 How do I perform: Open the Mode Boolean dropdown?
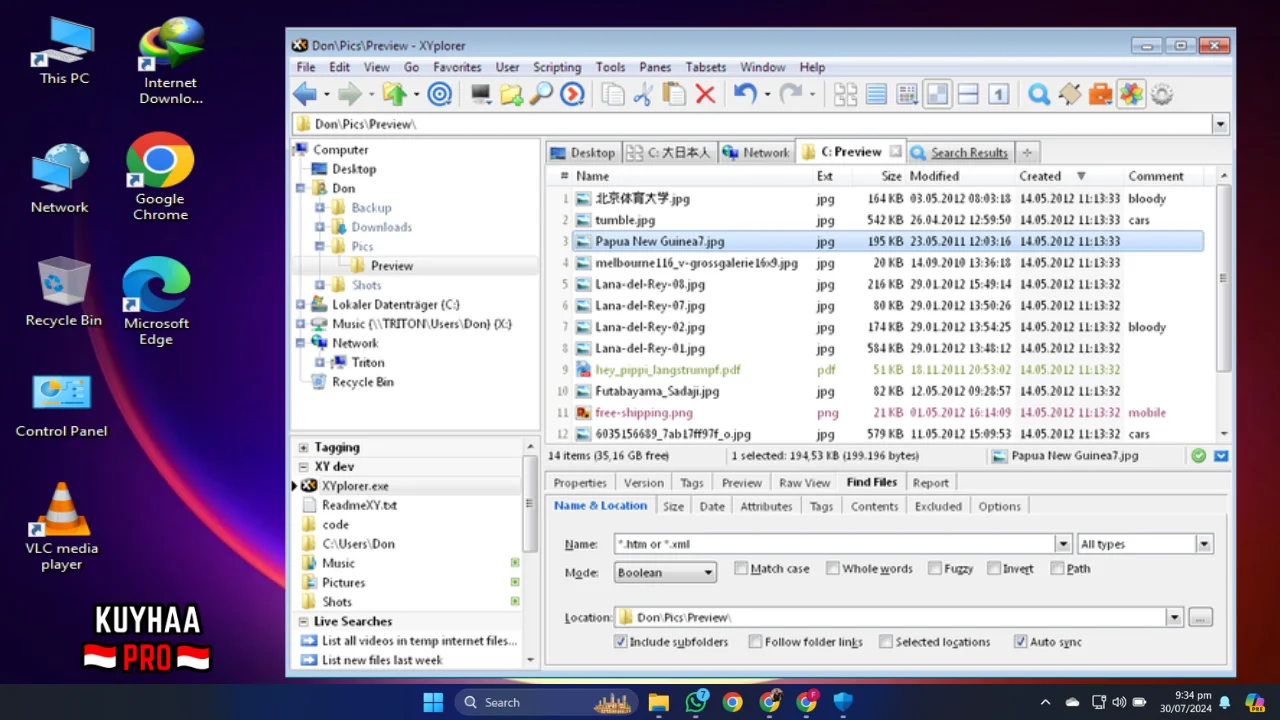(708, 573)
